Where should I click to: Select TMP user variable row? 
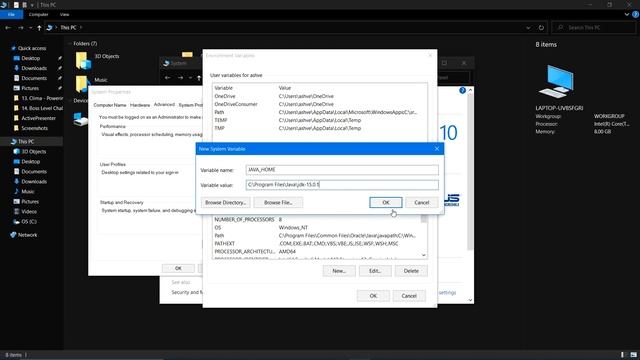[x=320, y=128]
